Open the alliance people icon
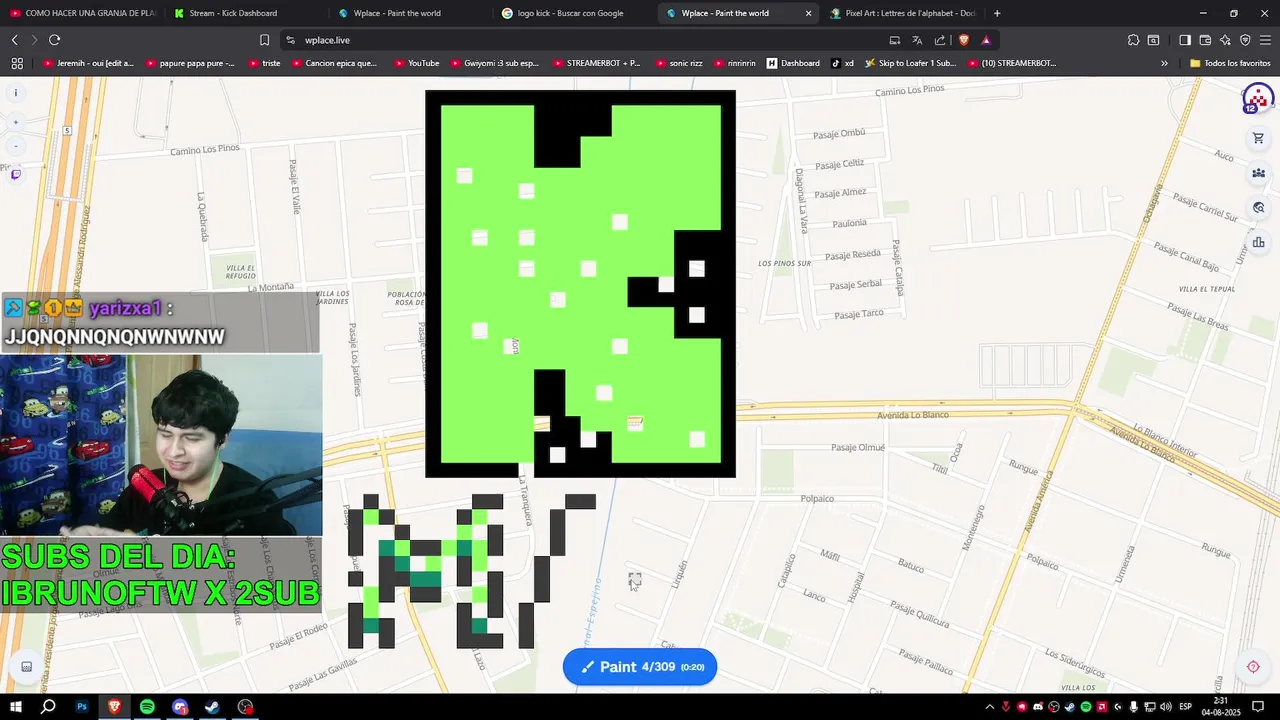Image resolution: width=1280 pixels, height=720 pixels. tap(1258, 173)
